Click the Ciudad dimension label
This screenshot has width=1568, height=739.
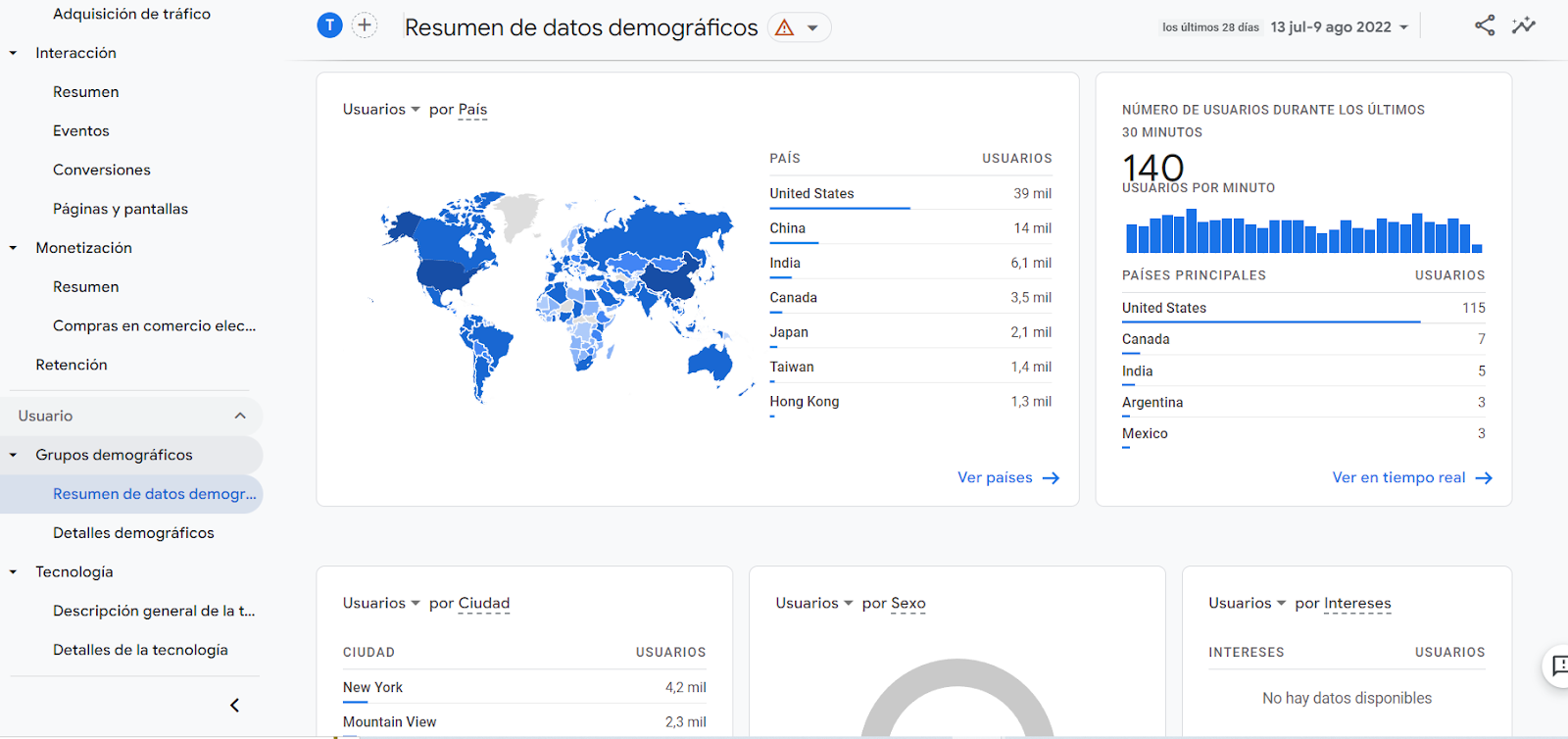click(x=484, y=604)
